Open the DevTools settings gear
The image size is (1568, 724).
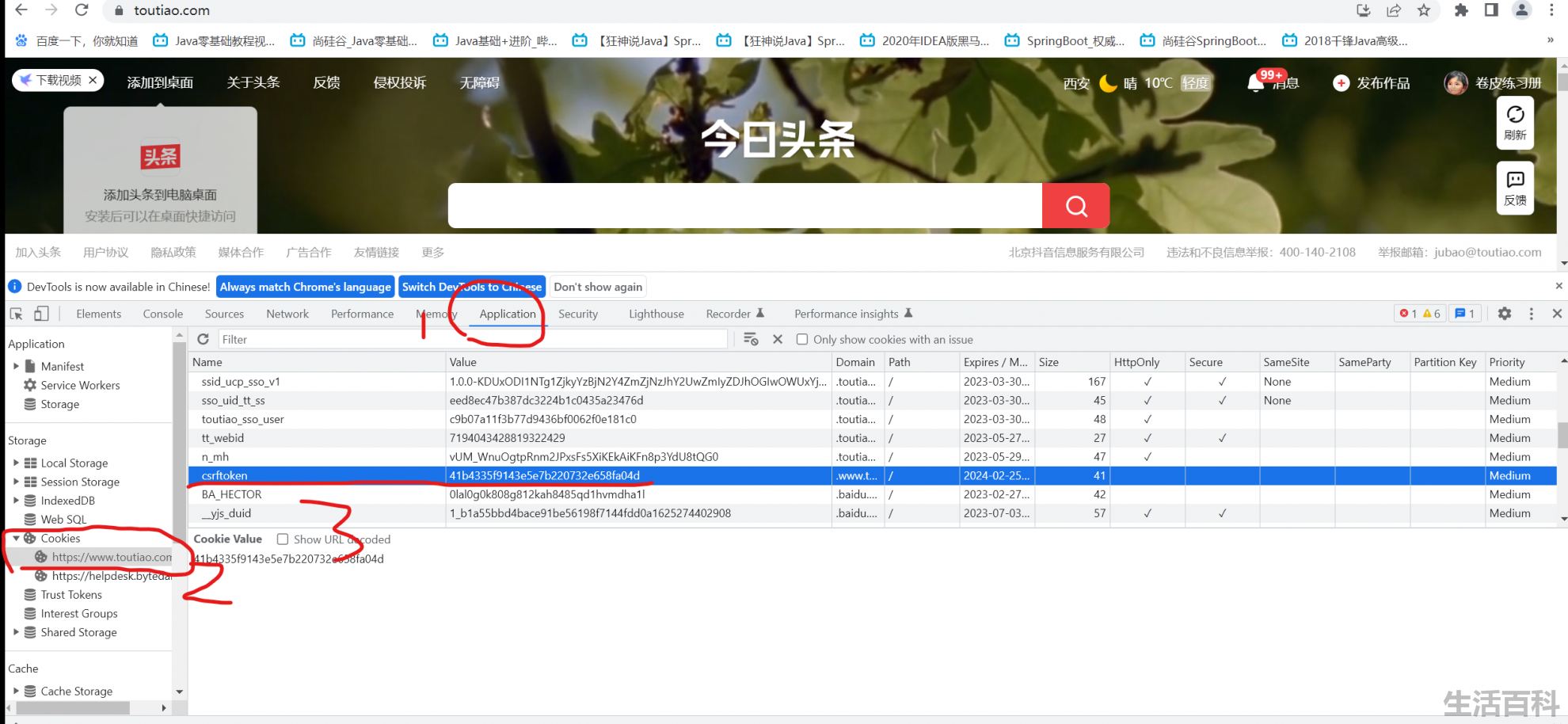[1505, 314]
